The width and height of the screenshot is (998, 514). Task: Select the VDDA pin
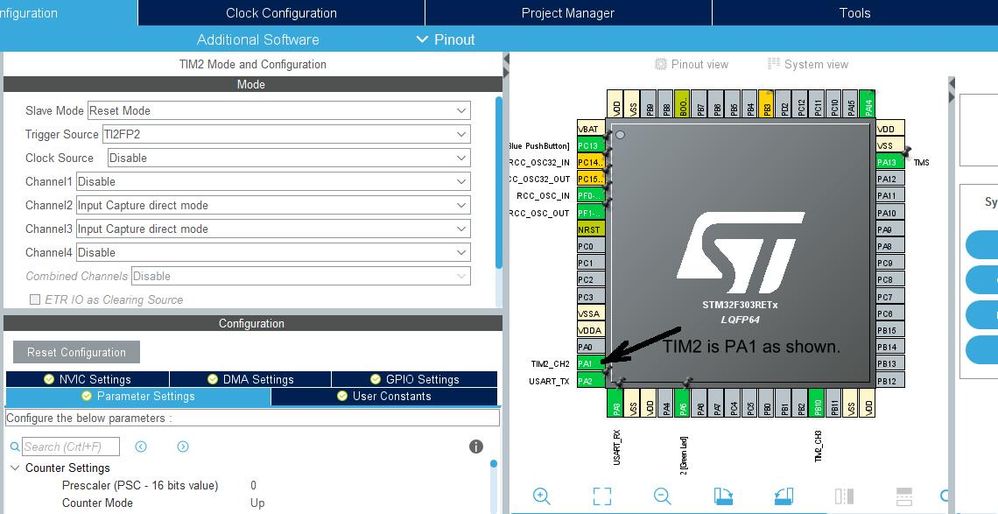(591, 330)
